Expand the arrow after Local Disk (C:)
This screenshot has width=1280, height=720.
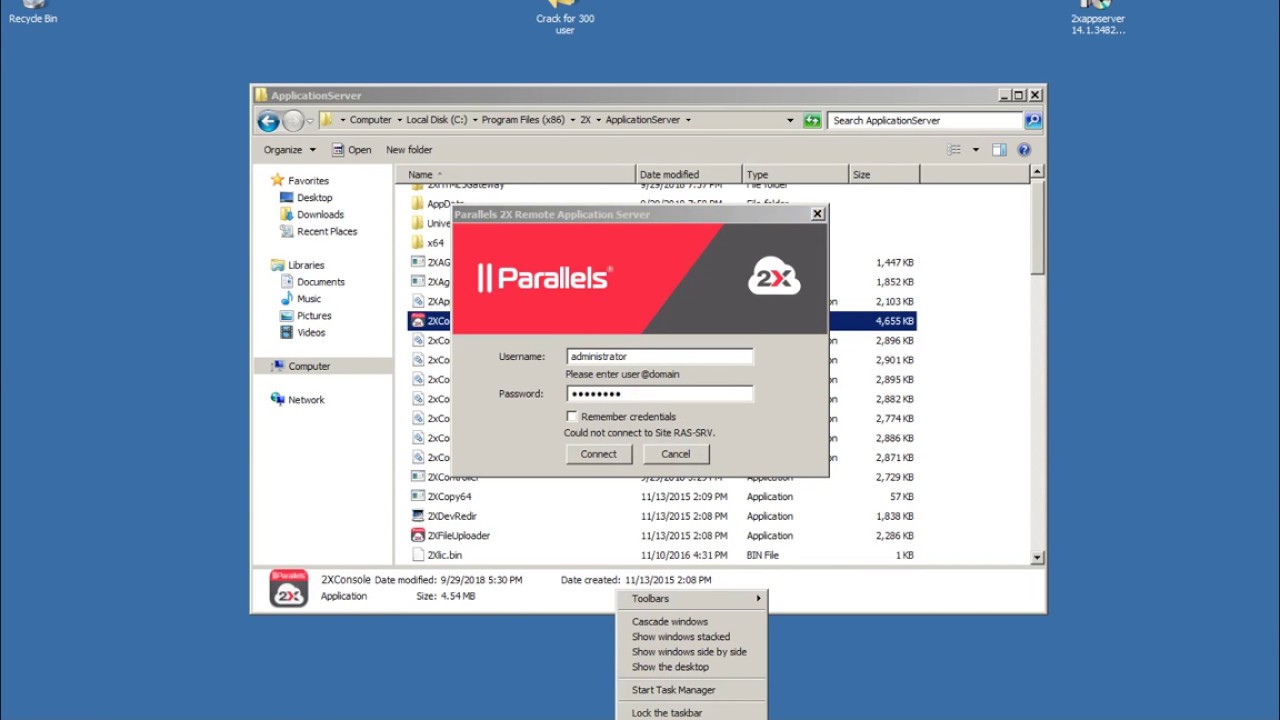click(475, 120)
